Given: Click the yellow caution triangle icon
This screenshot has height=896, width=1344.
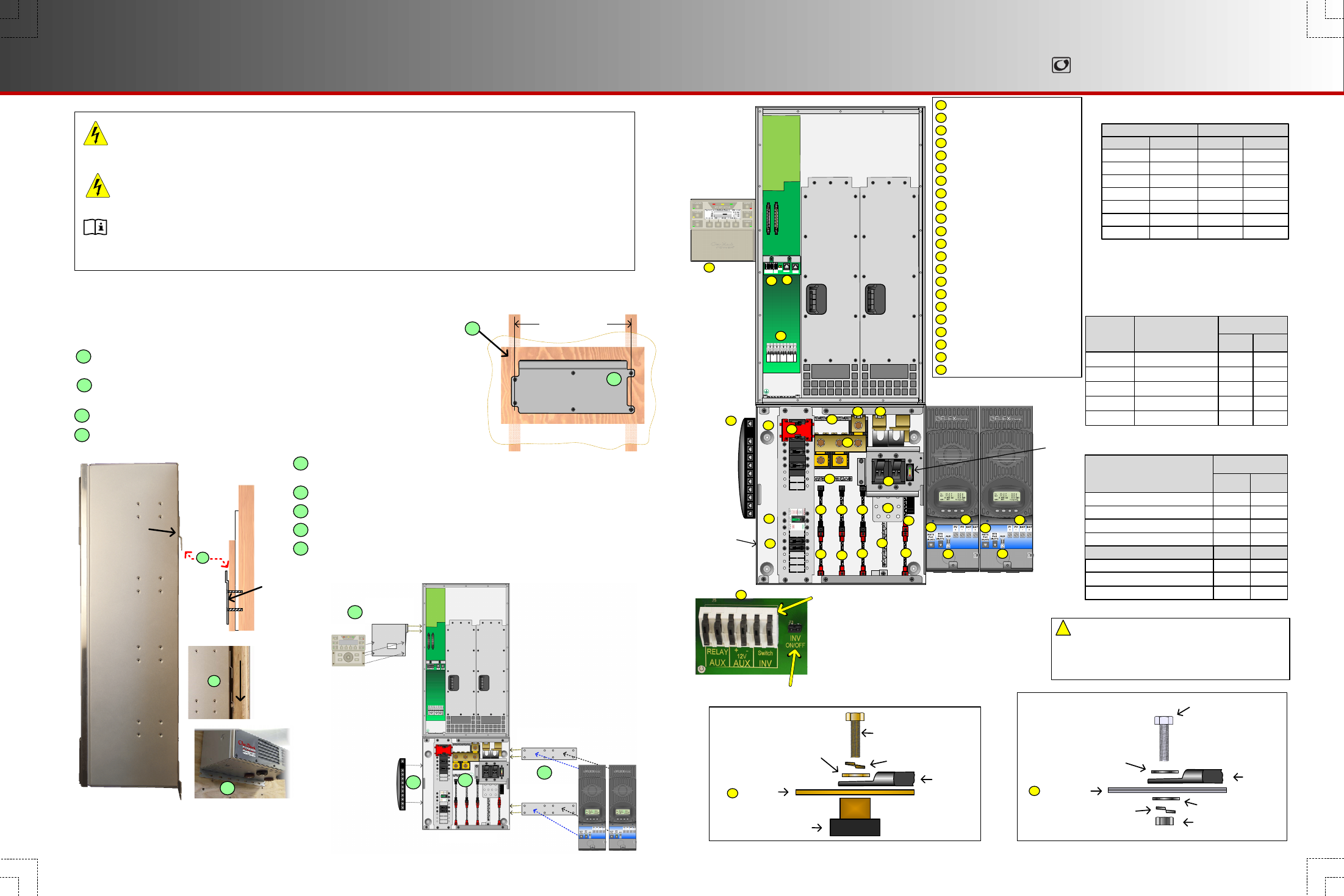Looking at the screenshot, I should pos(1063,628).
